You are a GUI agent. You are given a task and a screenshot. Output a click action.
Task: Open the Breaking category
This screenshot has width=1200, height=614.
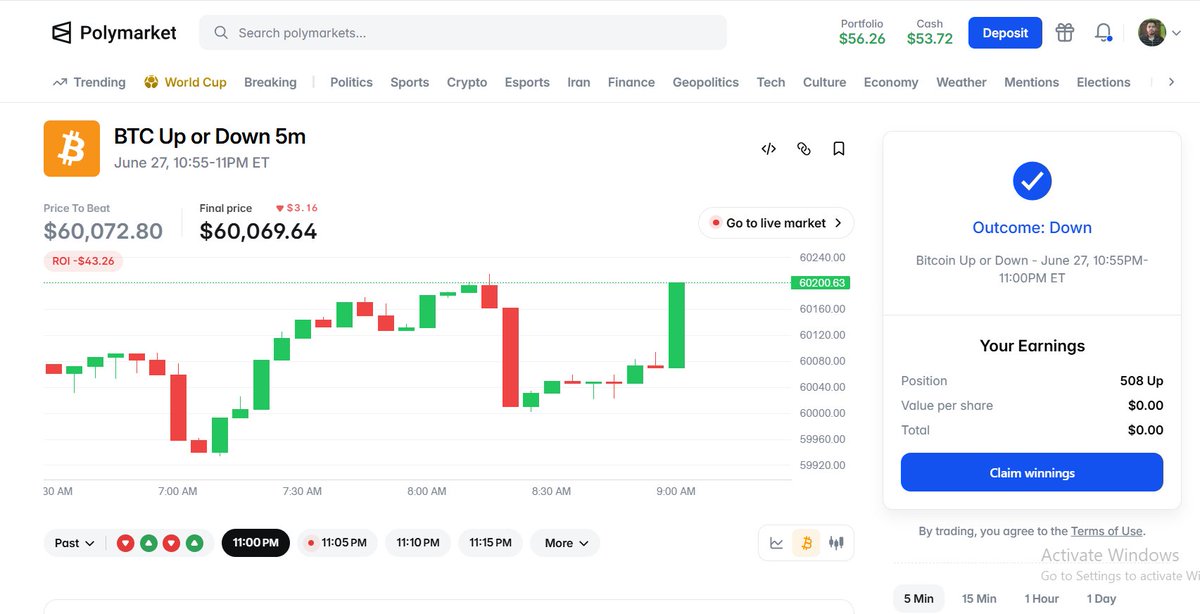[x=270, y=82]
